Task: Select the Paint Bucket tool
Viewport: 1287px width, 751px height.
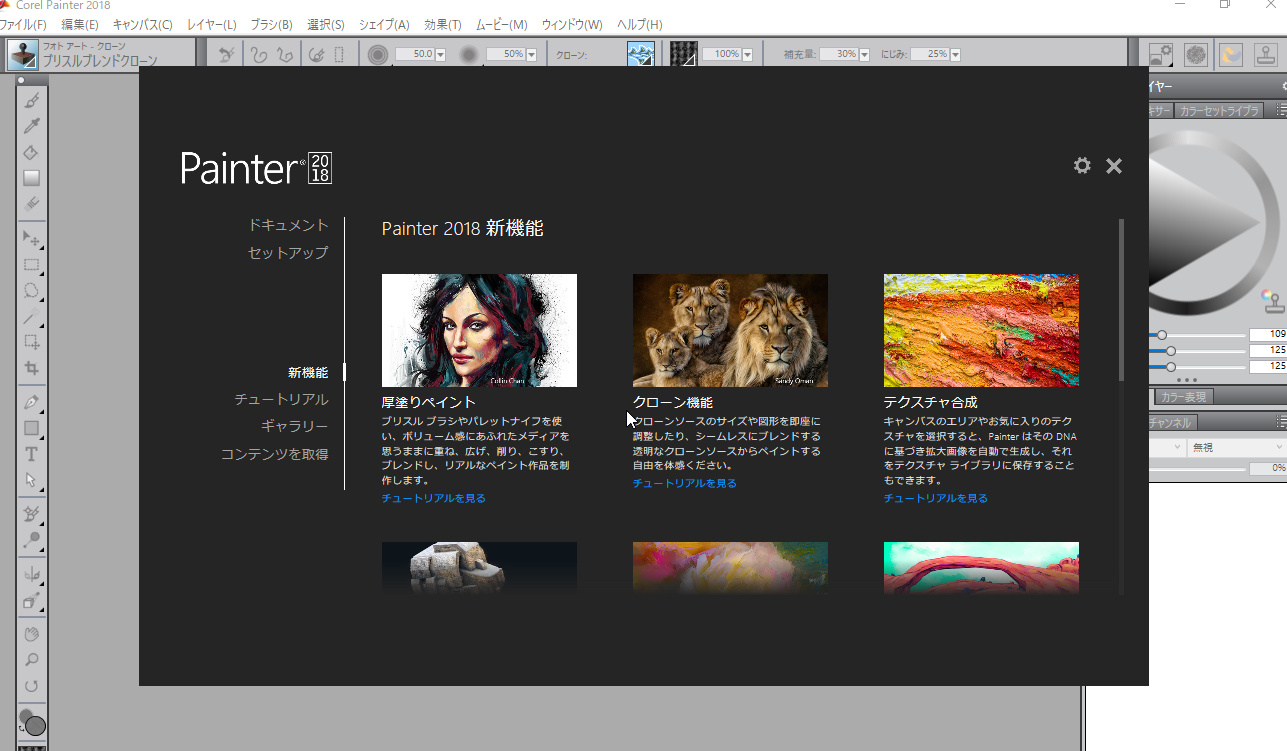Action: pos(31,152)
